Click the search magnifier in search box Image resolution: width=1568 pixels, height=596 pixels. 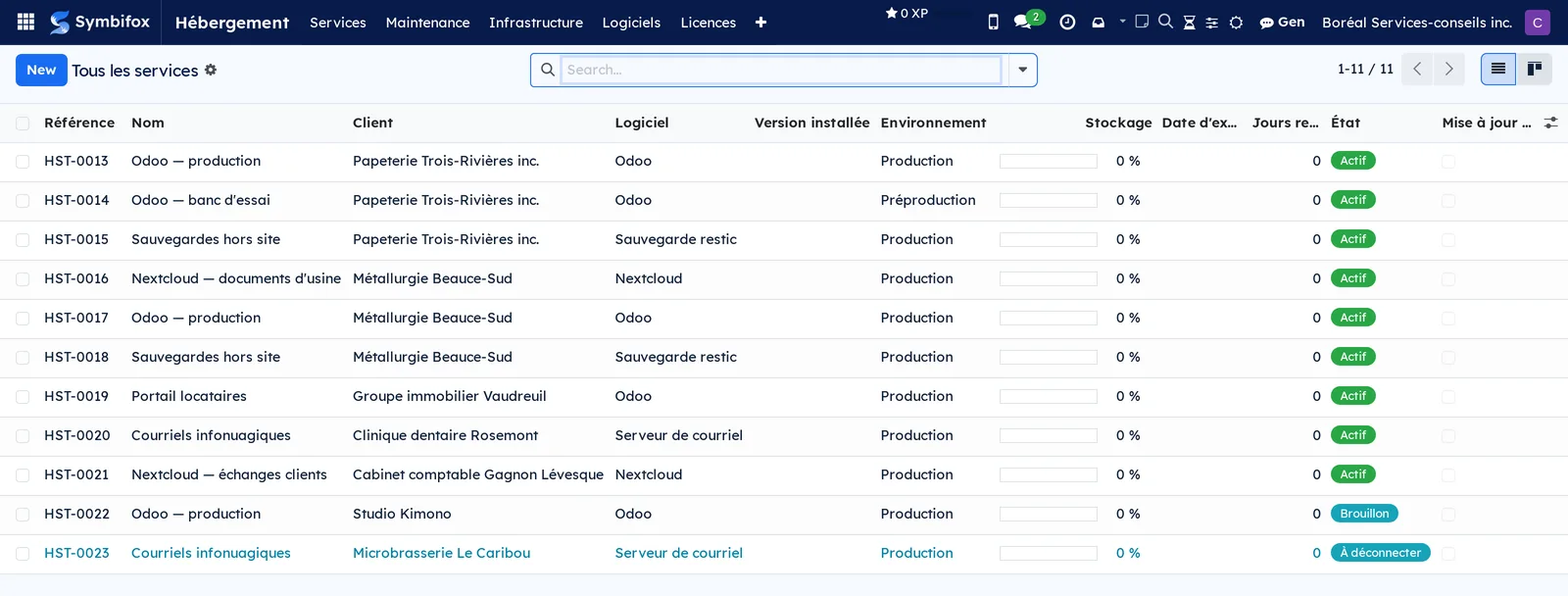point(548,70)
